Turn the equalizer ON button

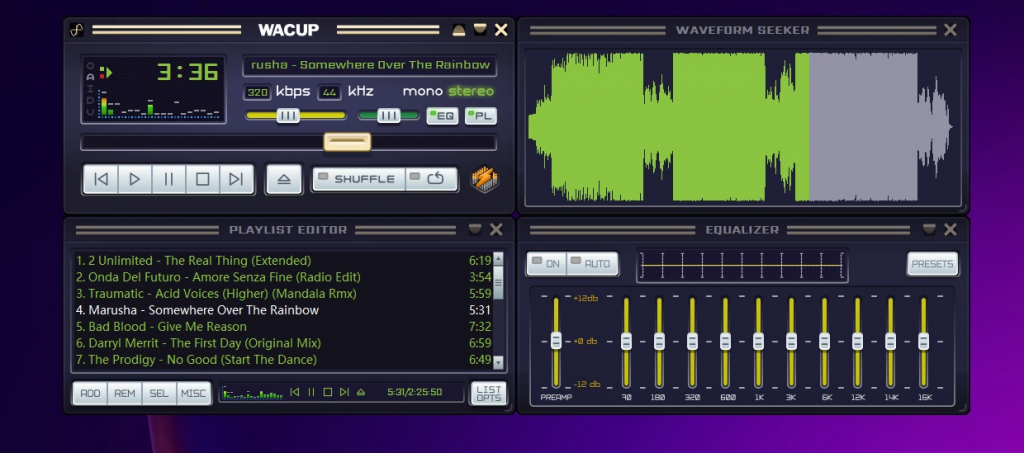click(547, 264)
